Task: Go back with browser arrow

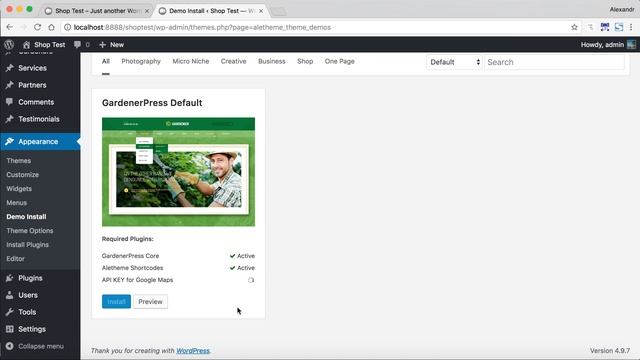Action: (x=10, y=27)
